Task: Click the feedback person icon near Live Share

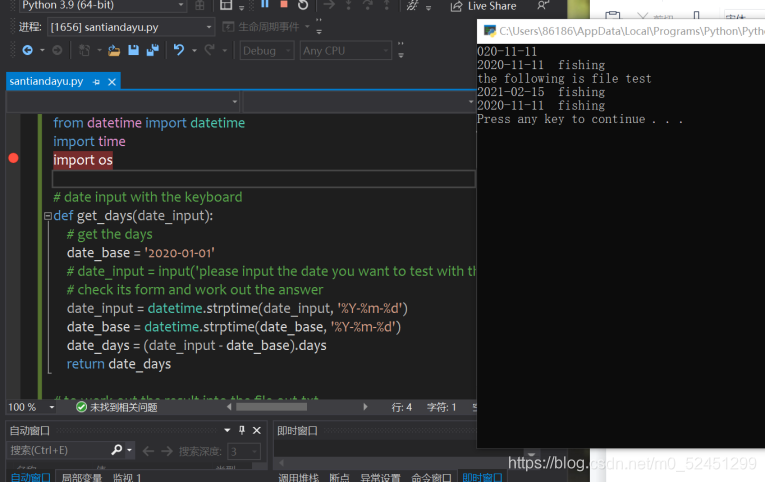Action: click(542, 5)
